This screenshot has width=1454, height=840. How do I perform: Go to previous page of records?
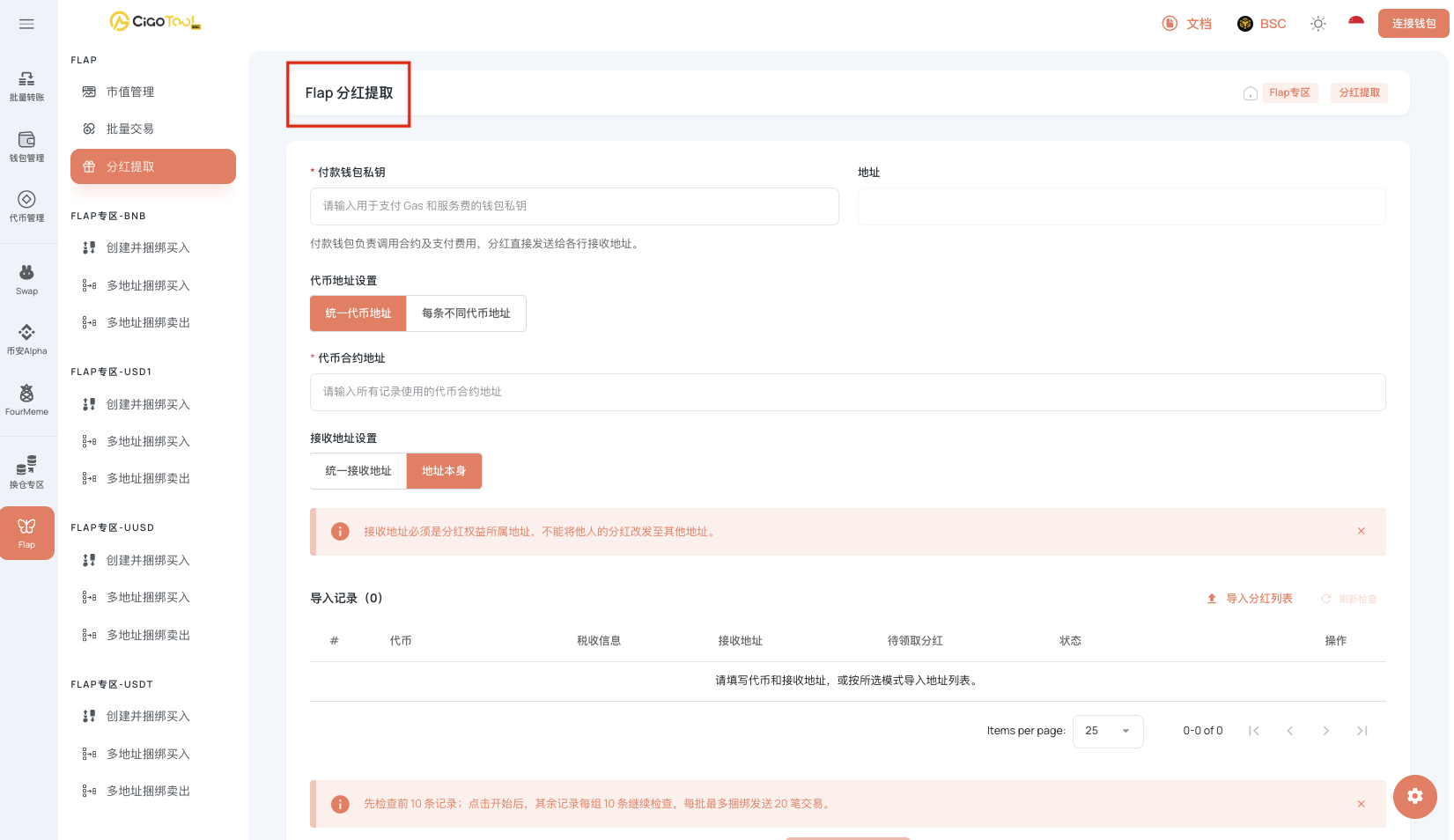coord(1290,731)
